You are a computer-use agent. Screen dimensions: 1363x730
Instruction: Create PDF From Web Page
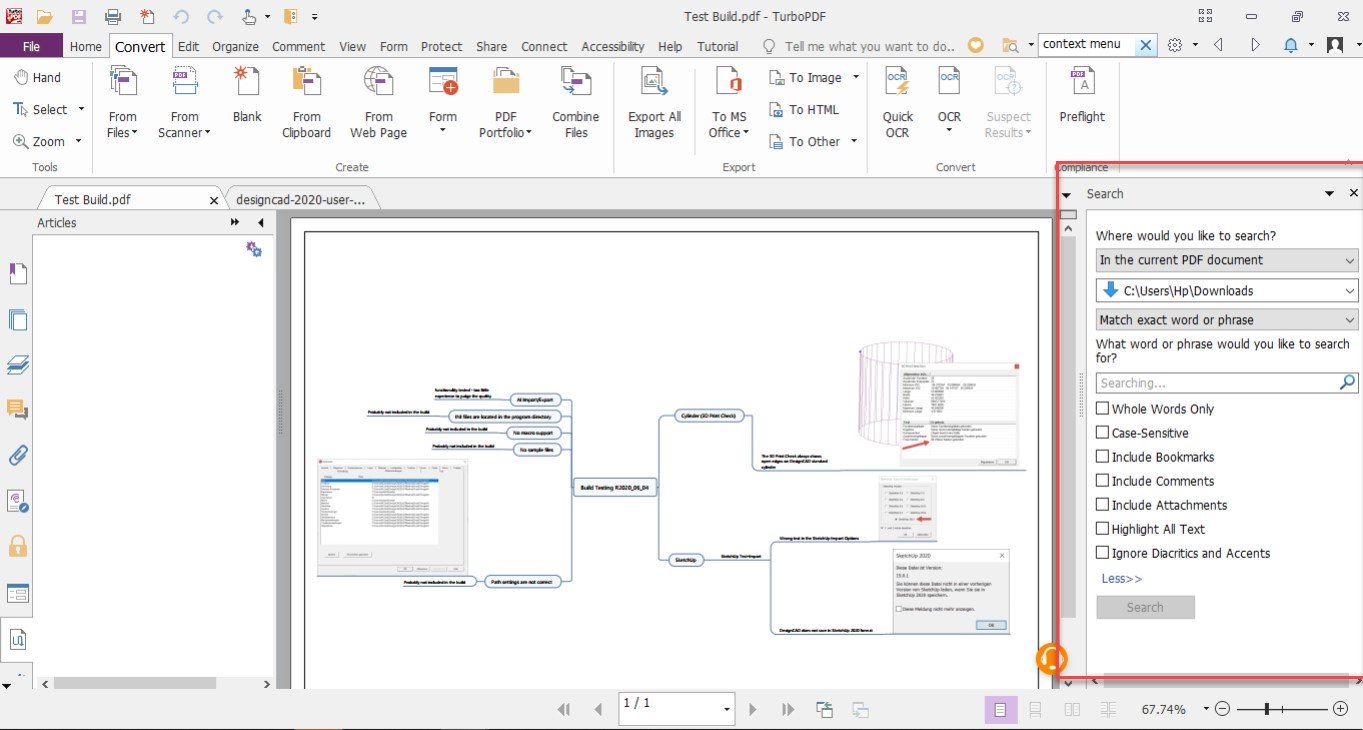point(378,103)
